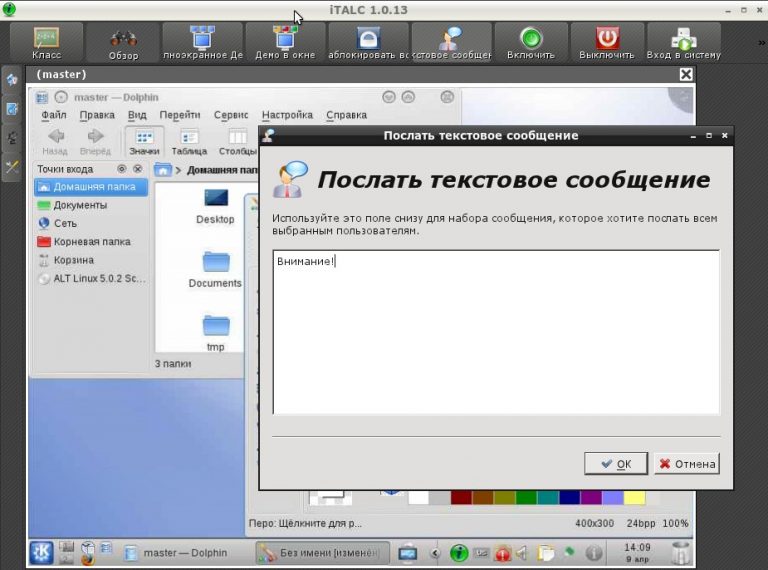
Task: Click home icon in Dolphin breadcrumb
Action: pos(163,170)
